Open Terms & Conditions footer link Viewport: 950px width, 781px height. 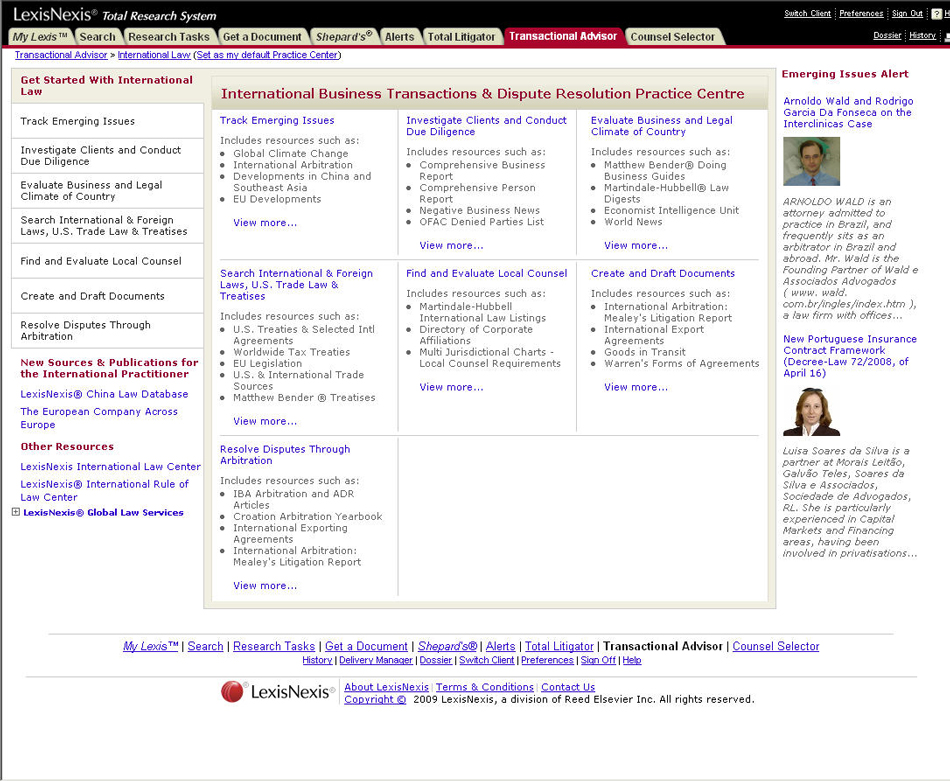[x=485, y=687]
